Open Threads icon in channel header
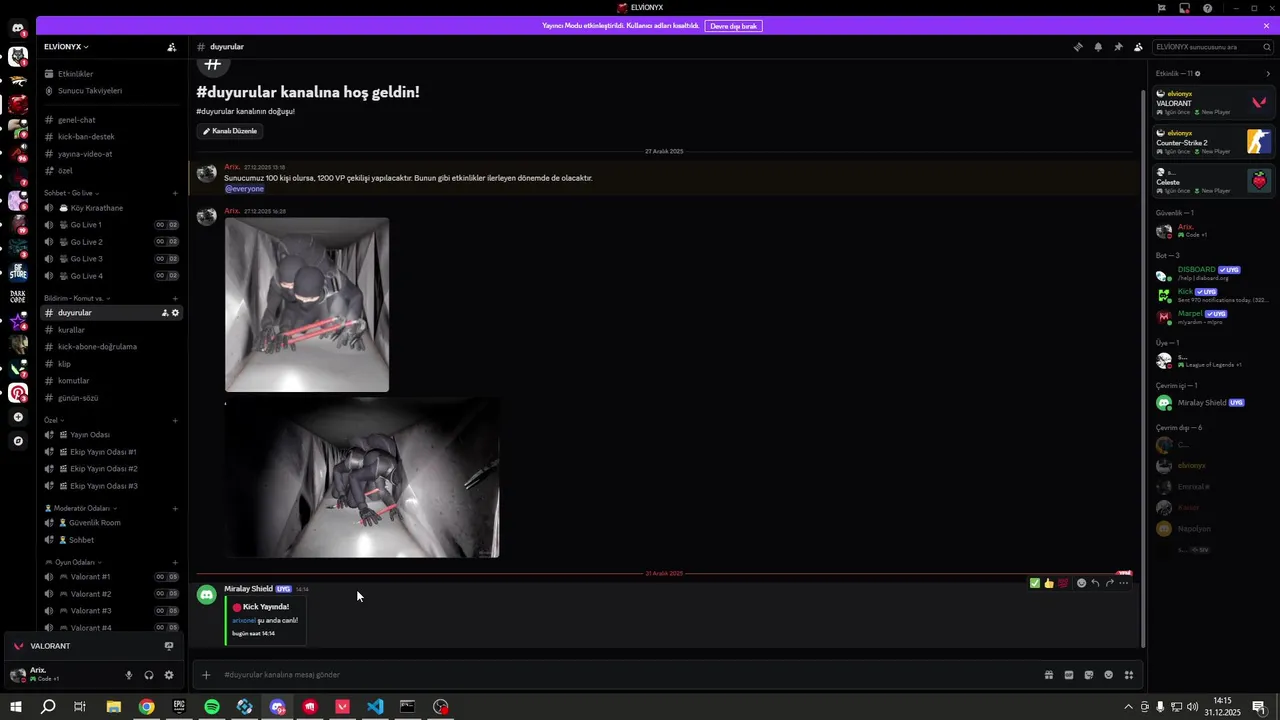This screenshot has width=1280, height=720. click(1078, 47)
